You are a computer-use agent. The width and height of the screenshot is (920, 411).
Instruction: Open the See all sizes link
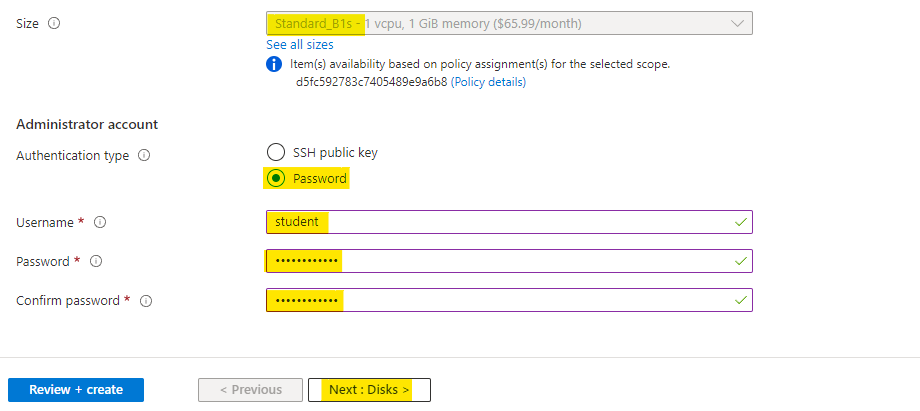point(300,45)
